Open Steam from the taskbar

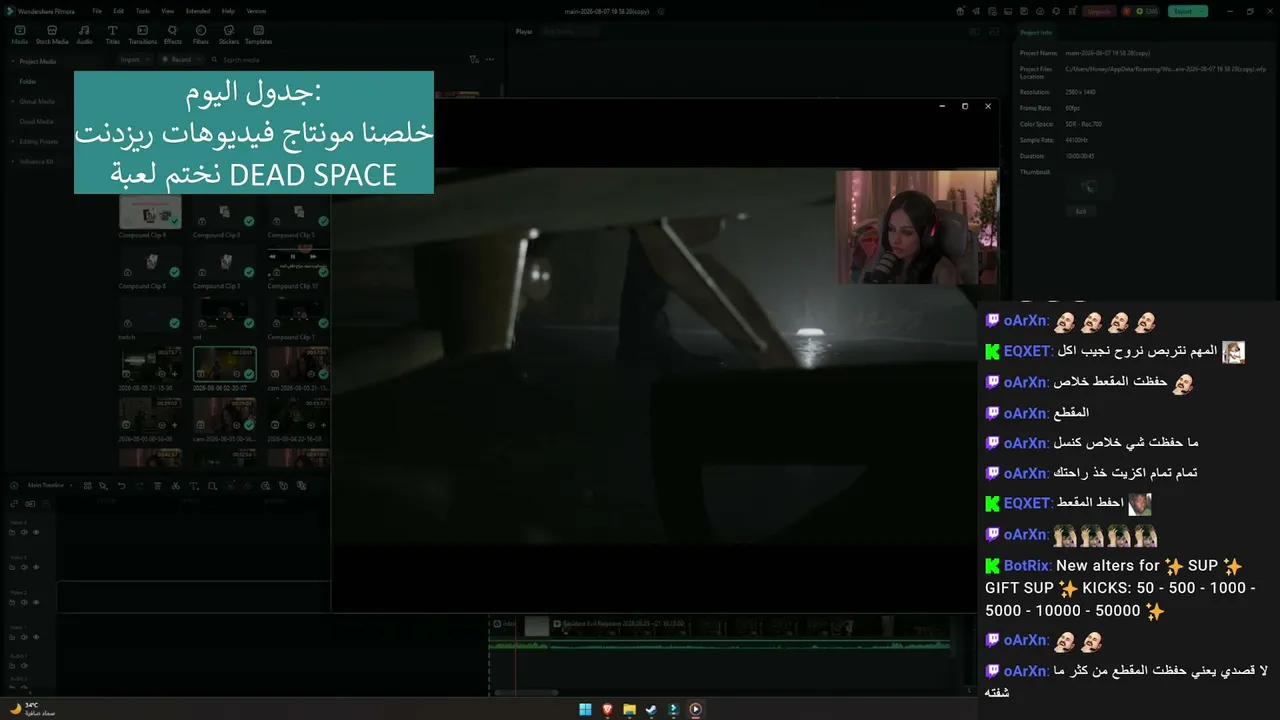point(651,710)
